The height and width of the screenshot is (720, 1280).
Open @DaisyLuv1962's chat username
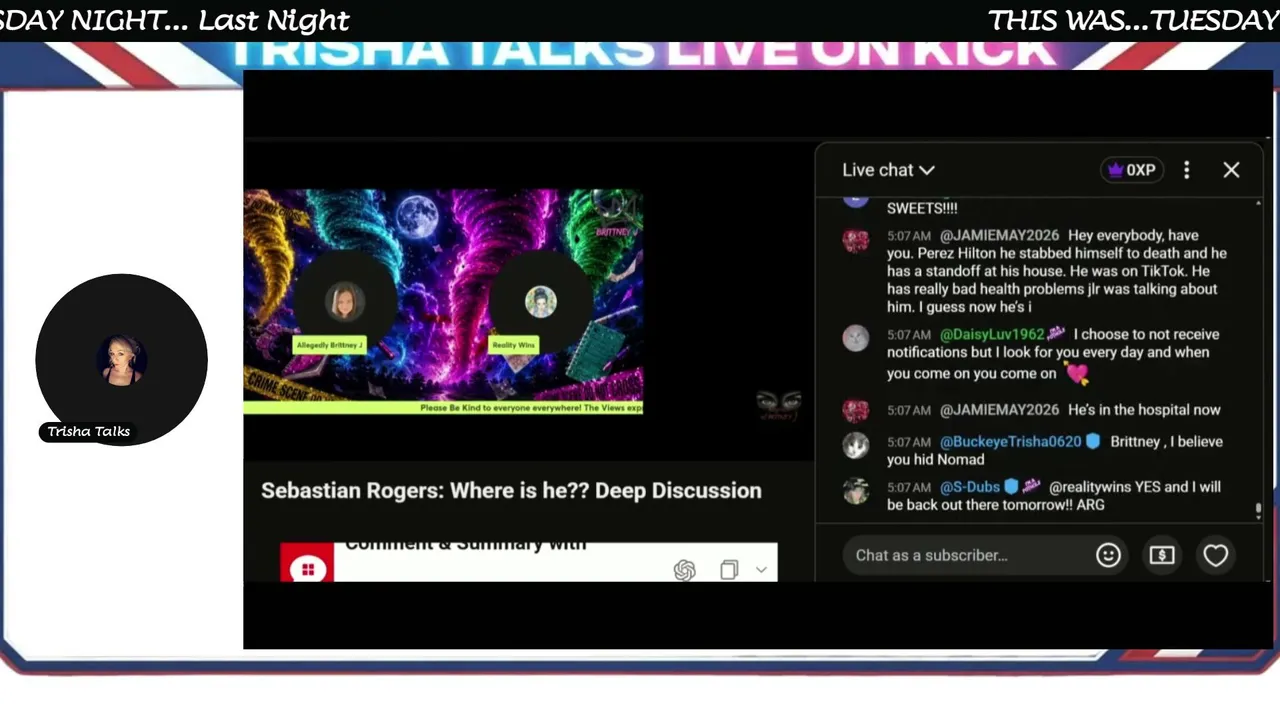pyautogui.click(x=992, y=334)
